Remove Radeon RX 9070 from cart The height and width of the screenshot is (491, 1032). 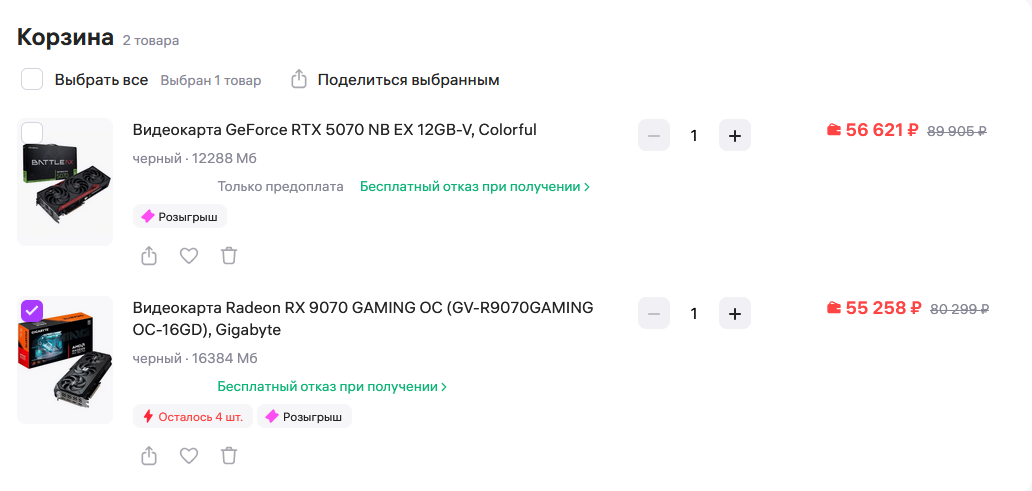coord(229,456)
